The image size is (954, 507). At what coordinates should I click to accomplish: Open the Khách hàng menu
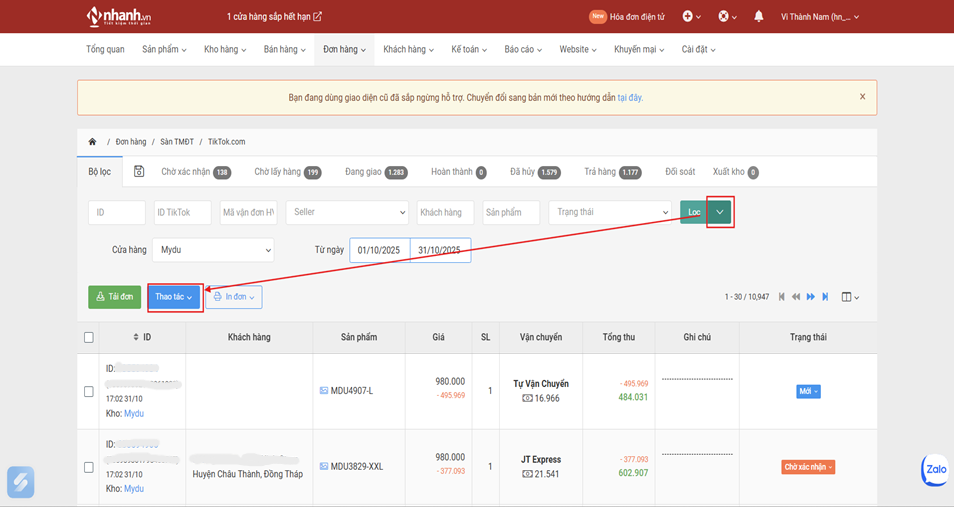click(408, 49)
